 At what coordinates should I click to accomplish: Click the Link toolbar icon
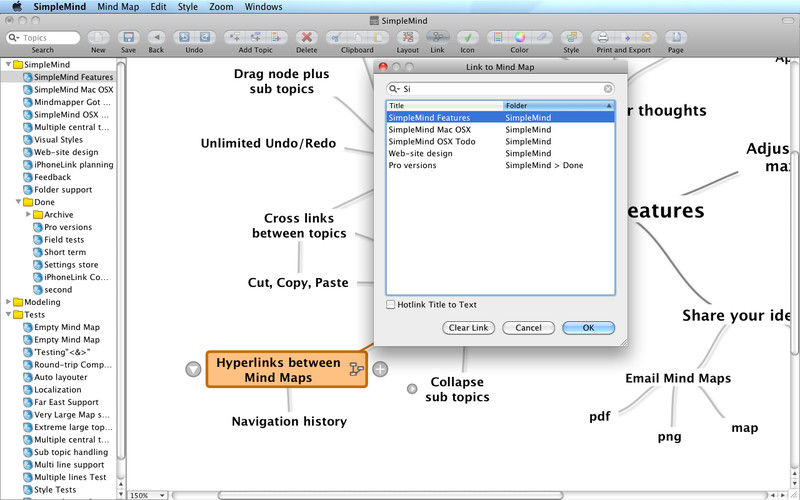[x=437, y=37]
